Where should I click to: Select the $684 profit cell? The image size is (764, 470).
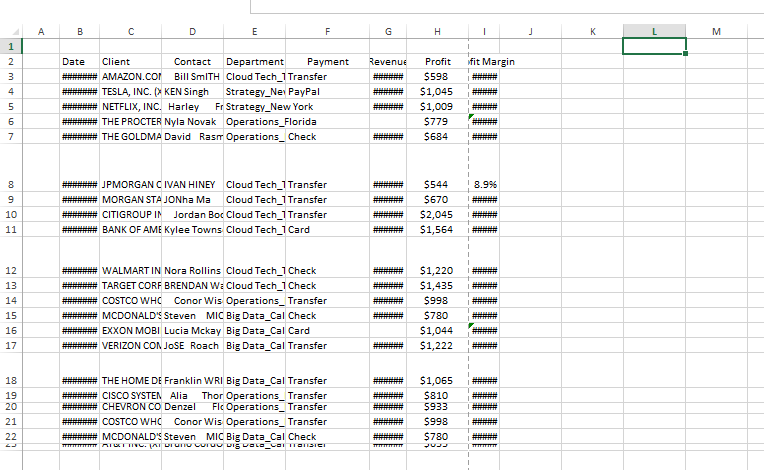pyautogui.click(x=437, y=137)
